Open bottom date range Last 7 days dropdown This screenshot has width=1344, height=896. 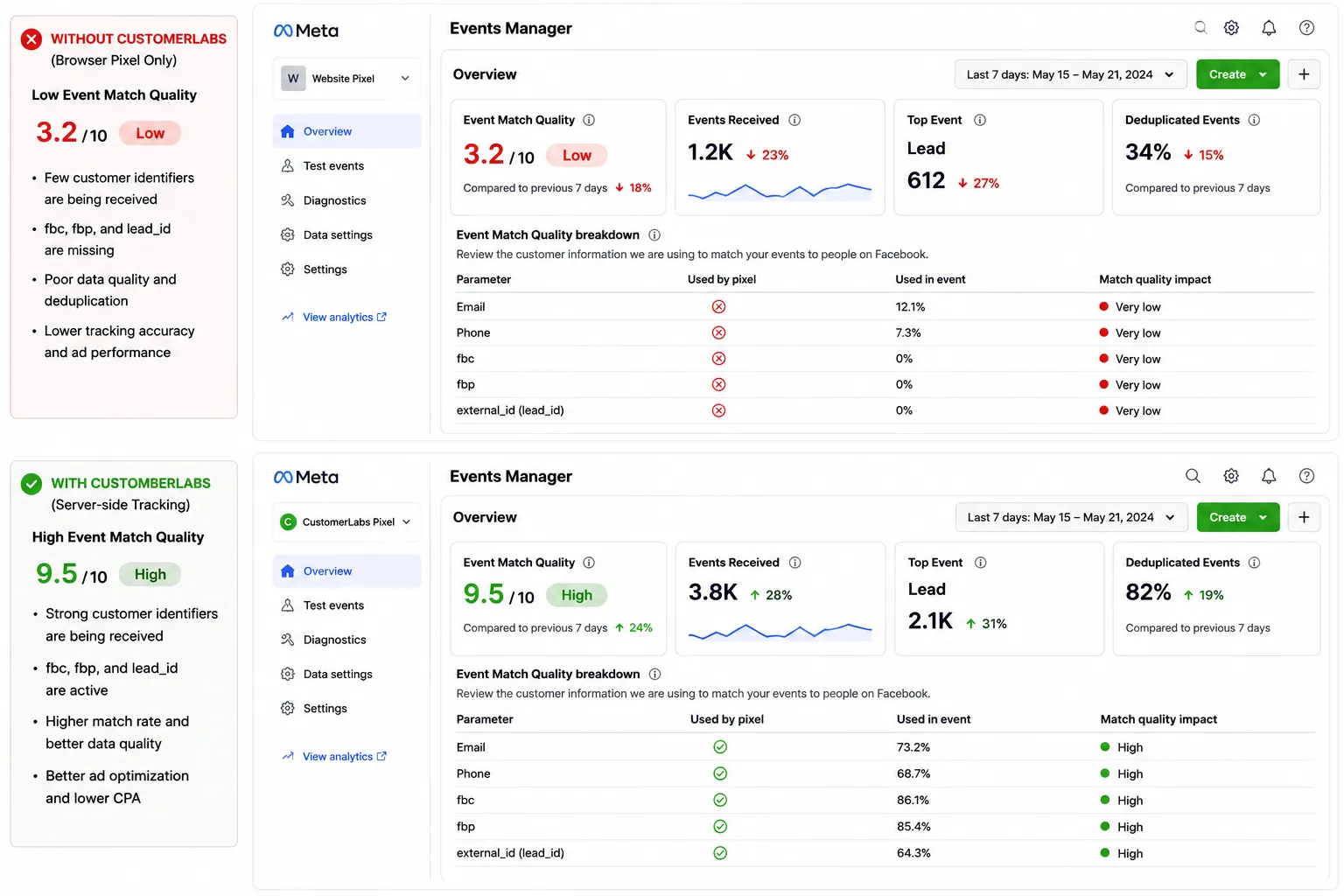(x=1071, y=517)
